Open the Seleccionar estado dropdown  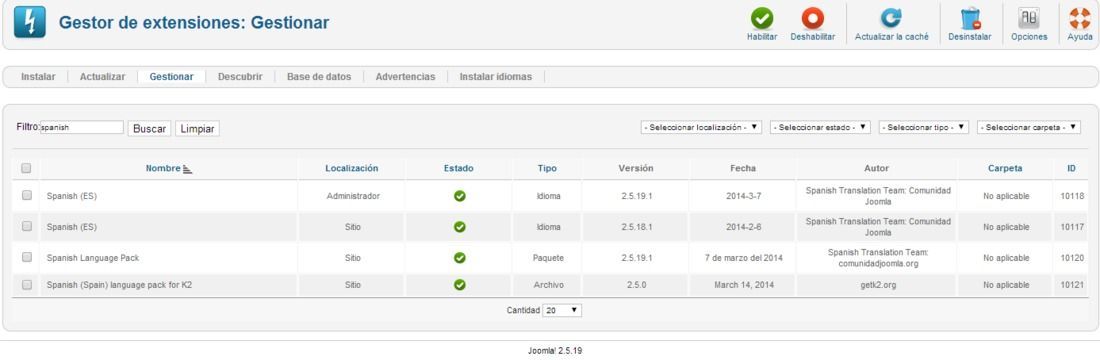point(820,128)
